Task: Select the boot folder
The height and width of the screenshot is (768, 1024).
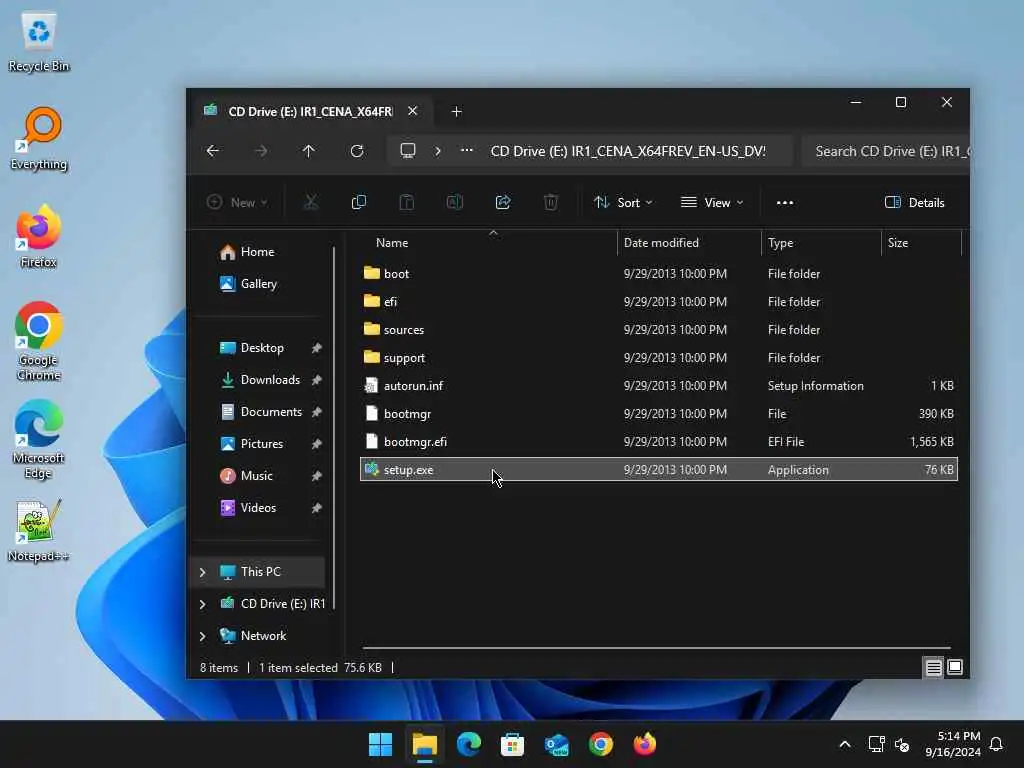Action: (x=659, y=274)
